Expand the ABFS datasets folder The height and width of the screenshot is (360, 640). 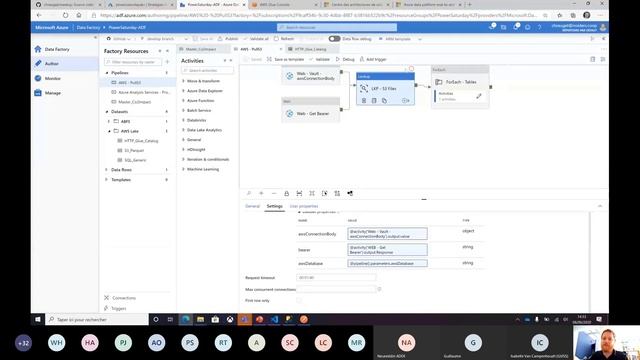click(109, 121)
